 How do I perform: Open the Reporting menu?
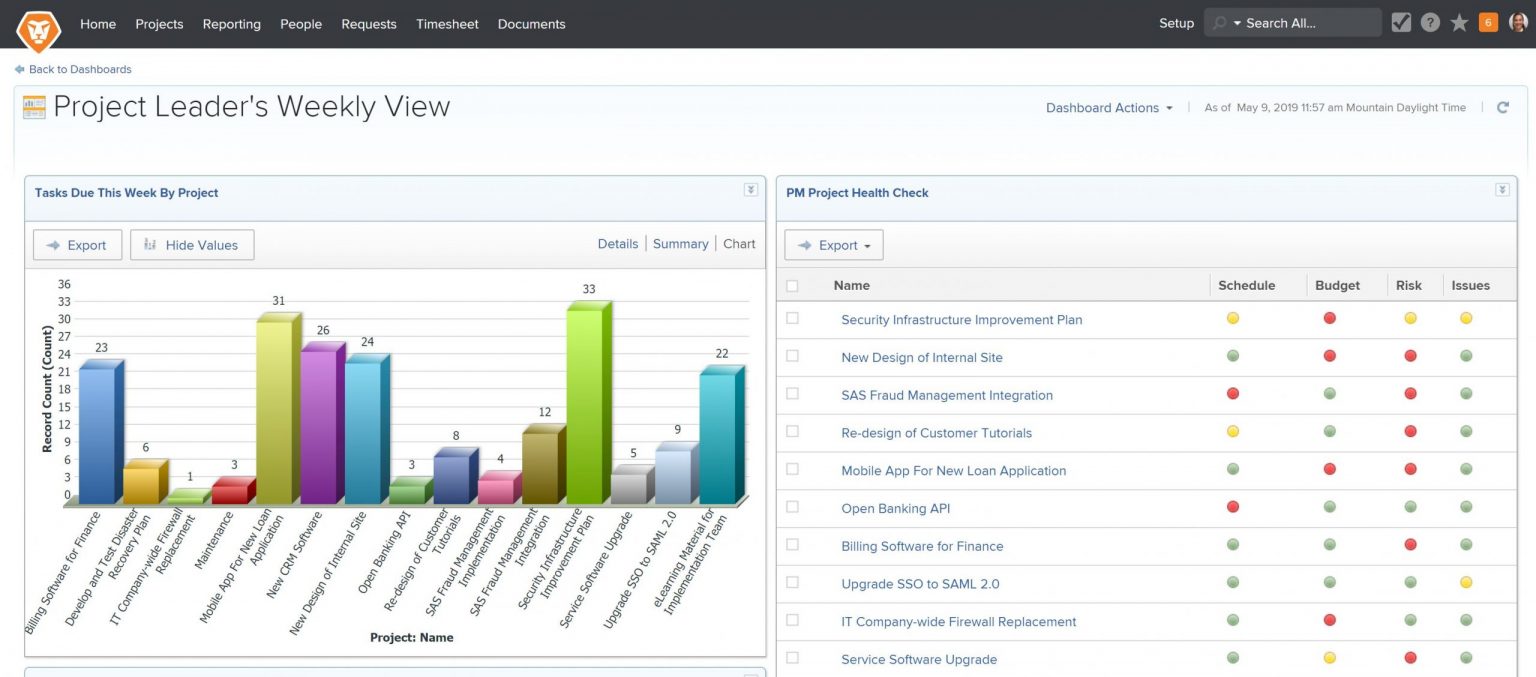pos(231,23)
